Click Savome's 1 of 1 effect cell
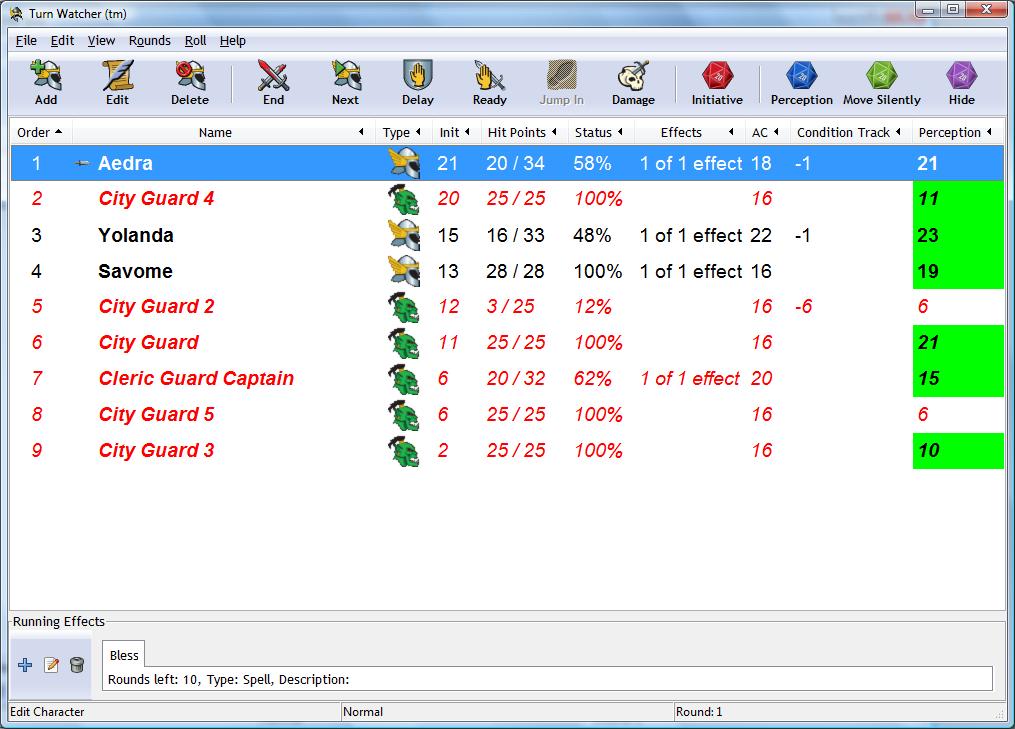Viewport: 1015px width, 729px height. (x=691, y=271)
